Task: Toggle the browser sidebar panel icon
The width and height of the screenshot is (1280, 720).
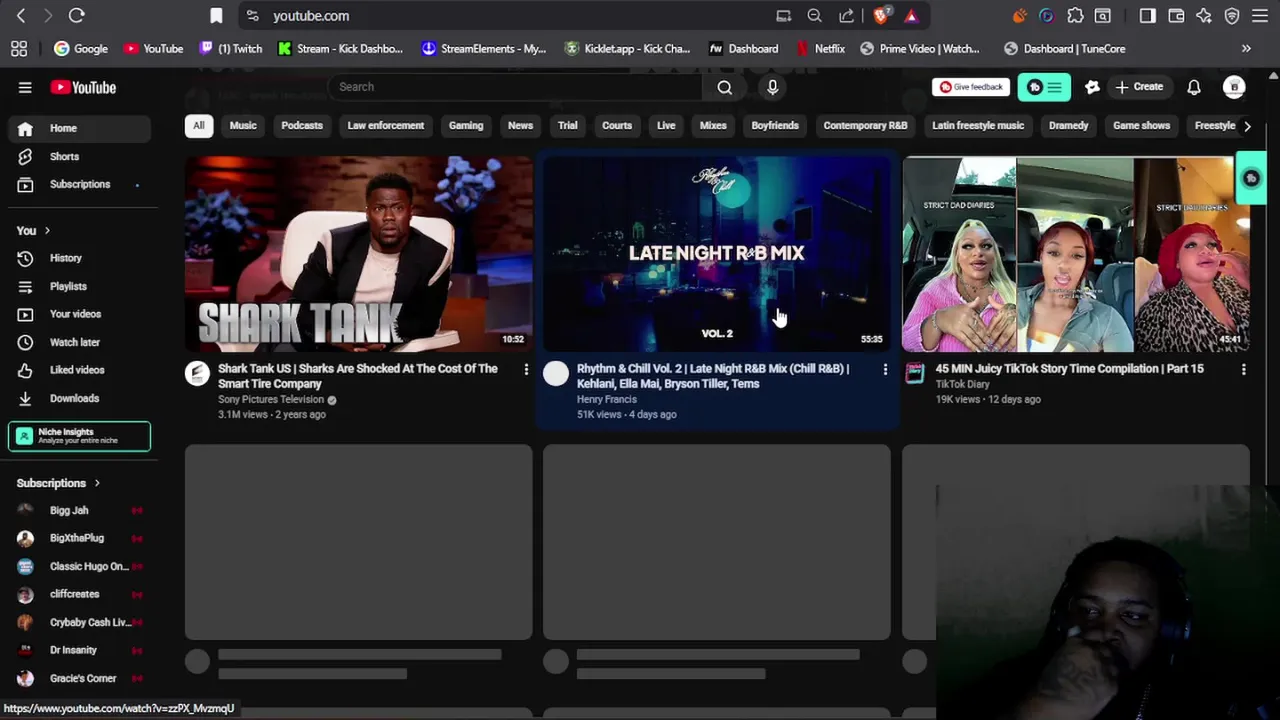Action: point(1147,15)
